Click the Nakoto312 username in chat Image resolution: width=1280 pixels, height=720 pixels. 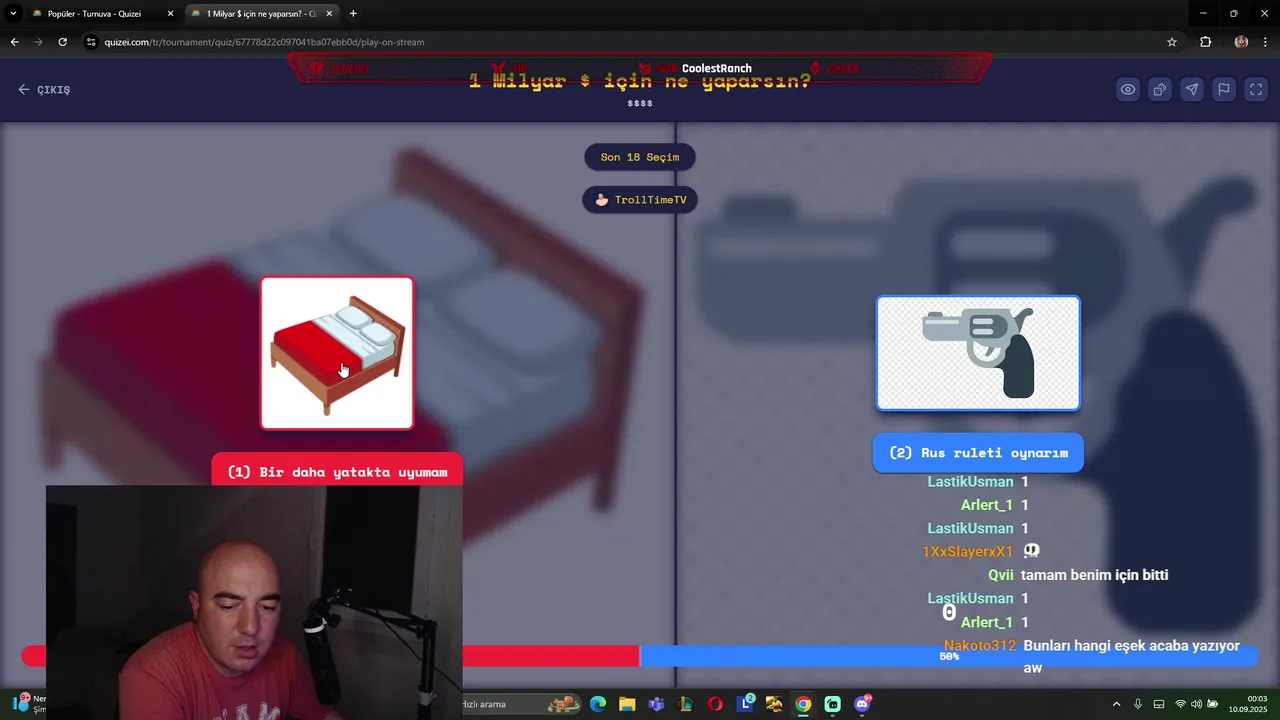[980, 646]
